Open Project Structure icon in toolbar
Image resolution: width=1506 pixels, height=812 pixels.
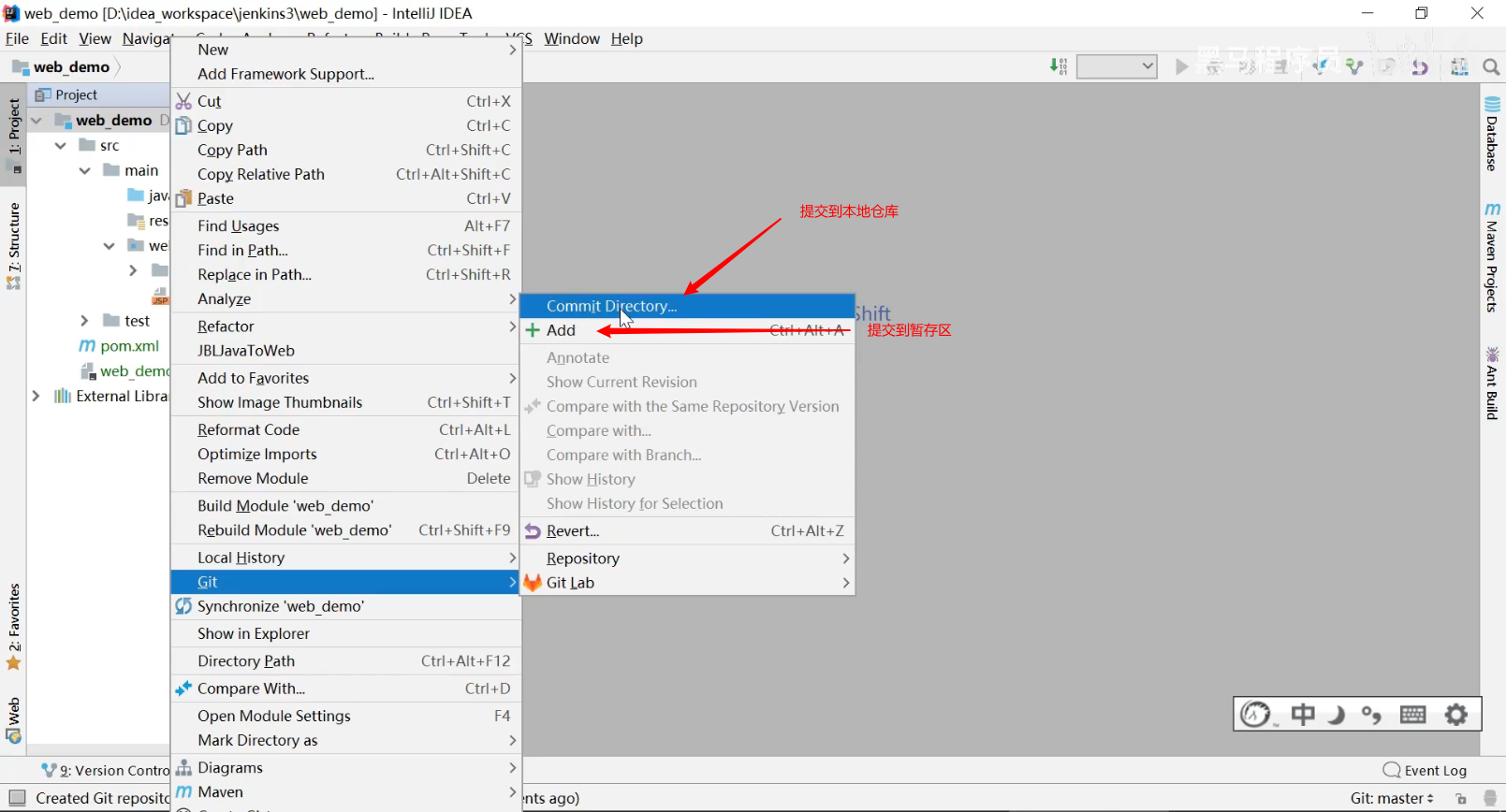tap(1459, 66)
